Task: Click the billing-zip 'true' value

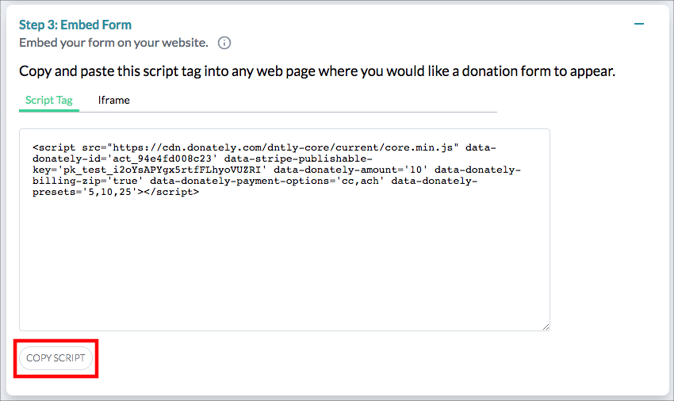Action: [125, 181]
